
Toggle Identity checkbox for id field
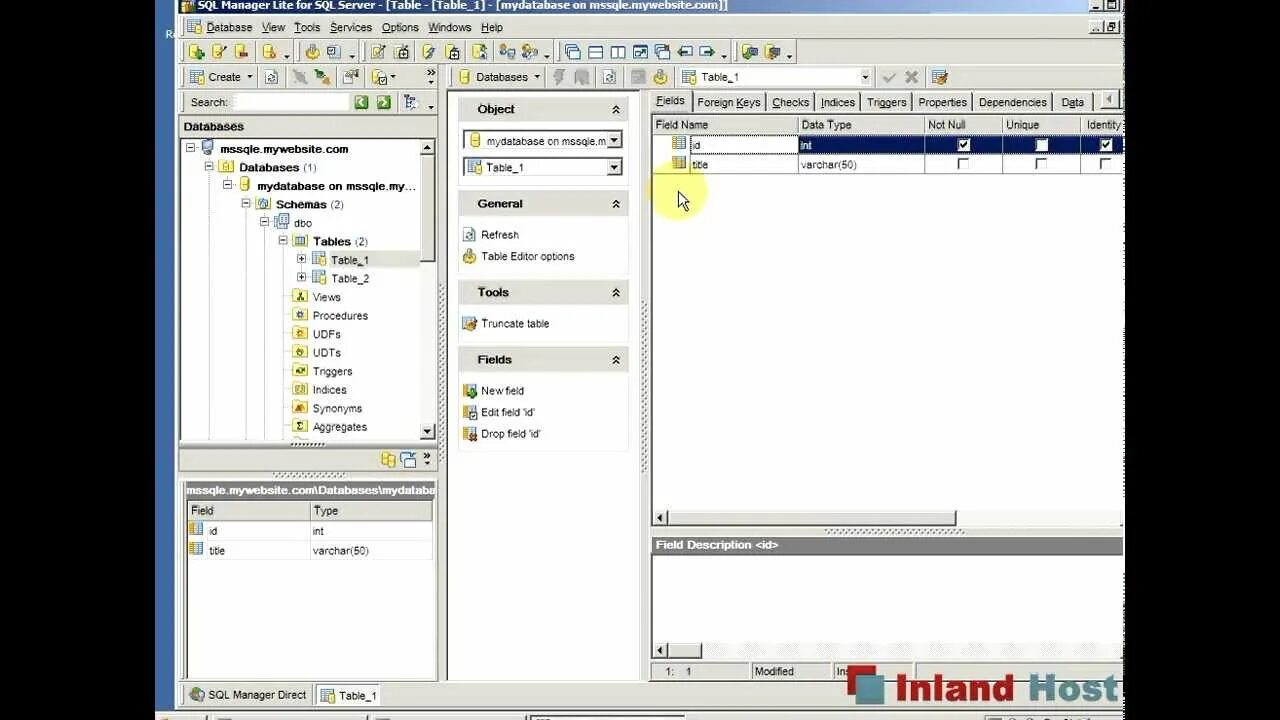[x=1105, y=145]
